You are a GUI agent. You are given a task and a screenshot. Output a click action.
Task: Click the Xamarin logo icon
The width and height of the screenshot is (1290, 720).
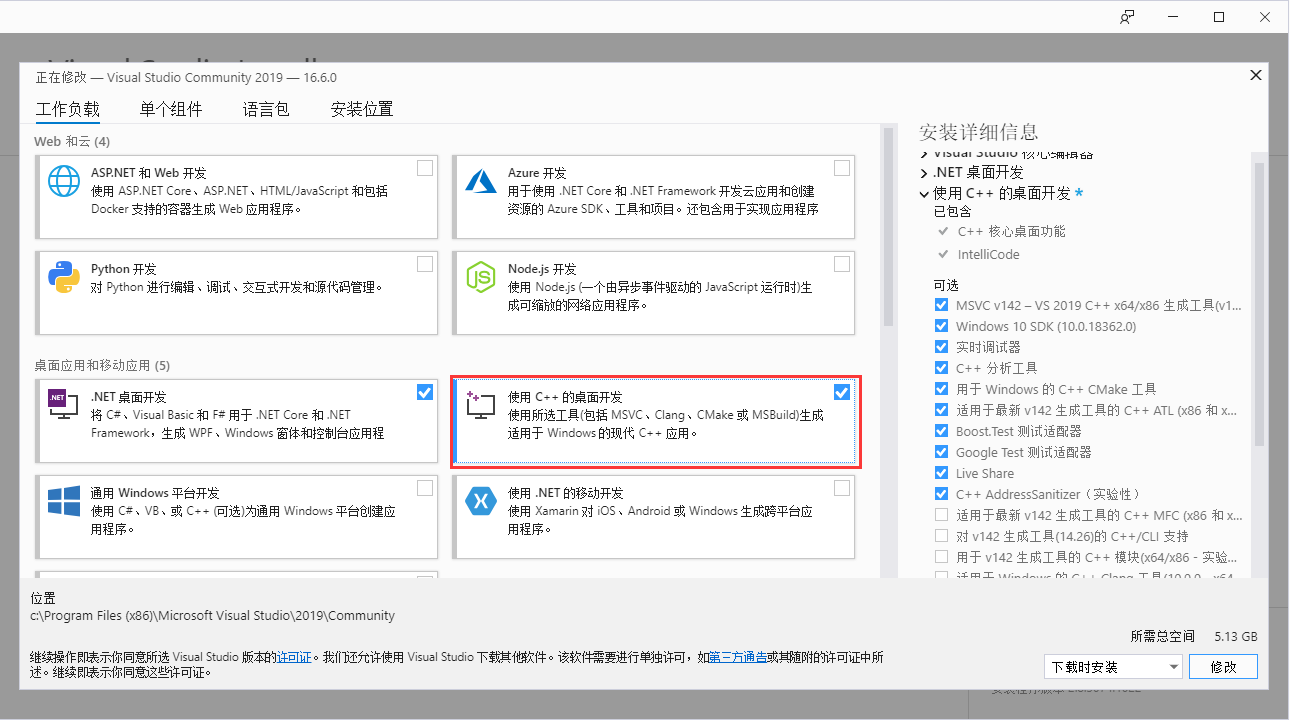[481, 501]
